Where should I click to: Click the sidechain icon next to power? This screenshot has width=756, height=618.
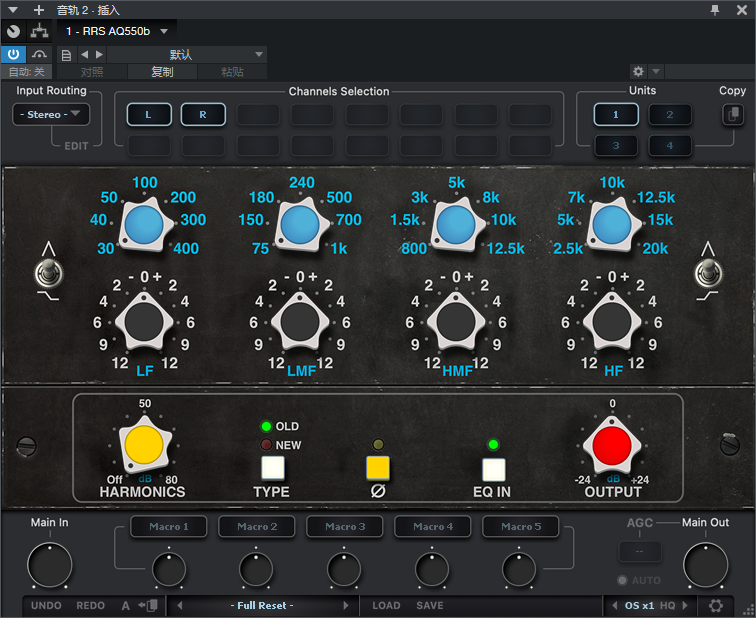[40, 54]
